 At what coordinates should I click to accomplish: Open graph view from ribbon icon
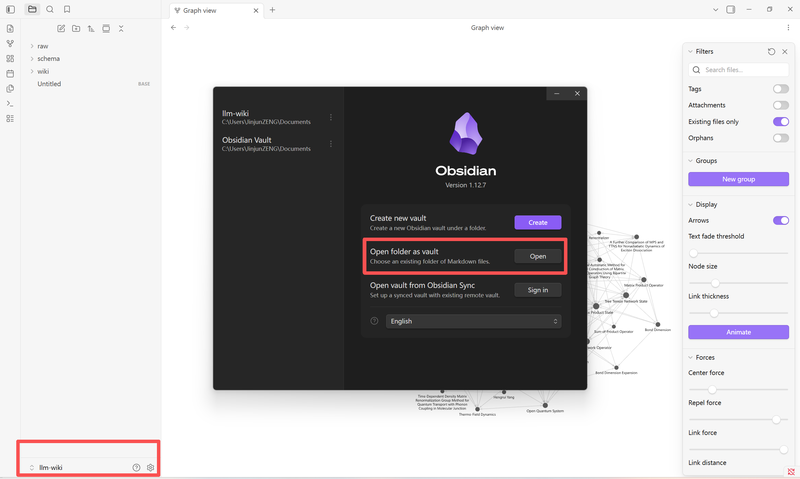click(10, 43)
